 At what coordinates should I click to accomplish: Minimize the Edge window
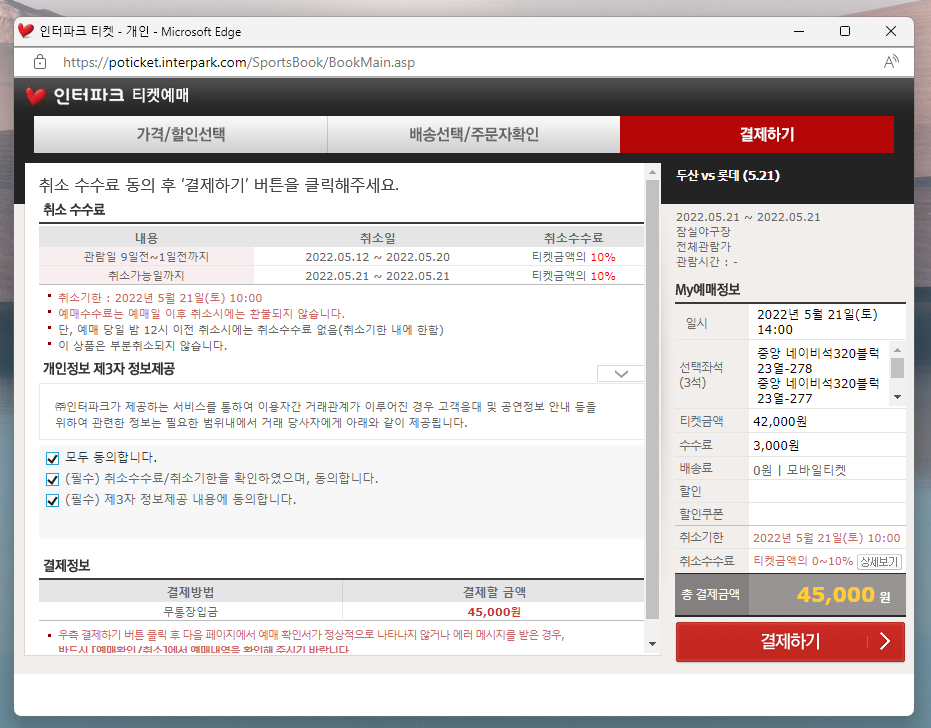[799, 31]
